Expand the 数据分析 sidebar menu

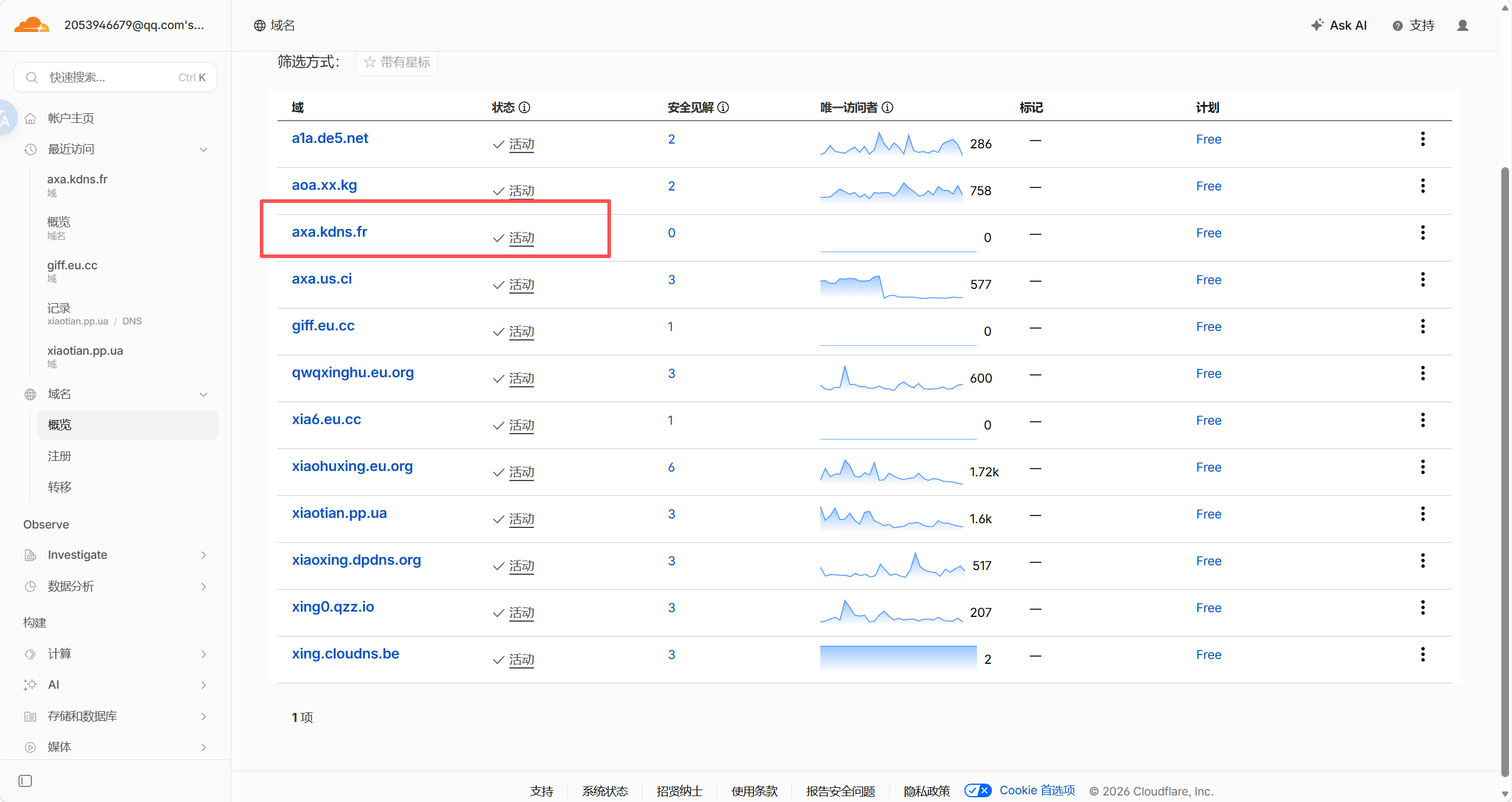pos(203,587)
